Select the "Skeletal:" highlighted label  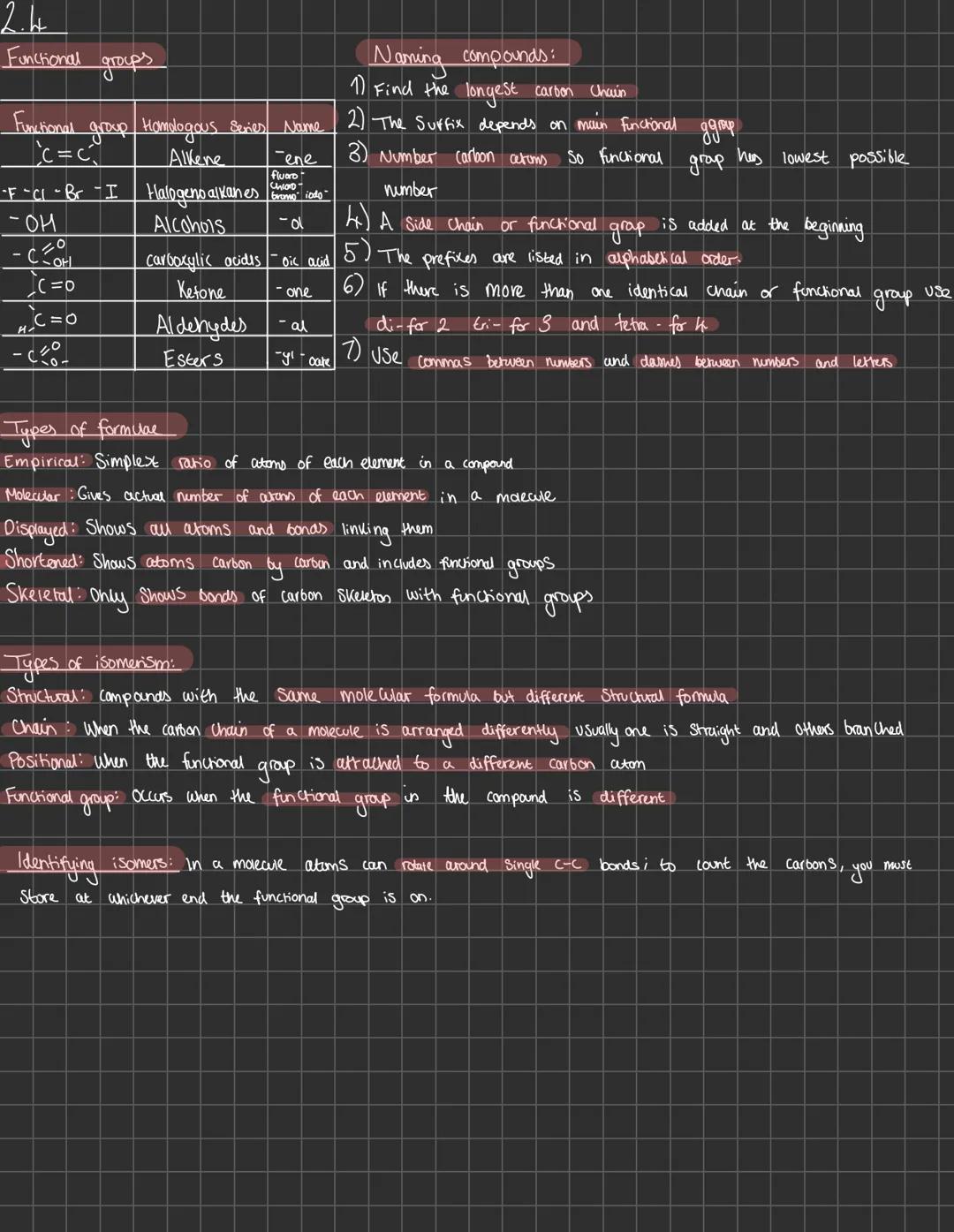(x=42, y=594)
